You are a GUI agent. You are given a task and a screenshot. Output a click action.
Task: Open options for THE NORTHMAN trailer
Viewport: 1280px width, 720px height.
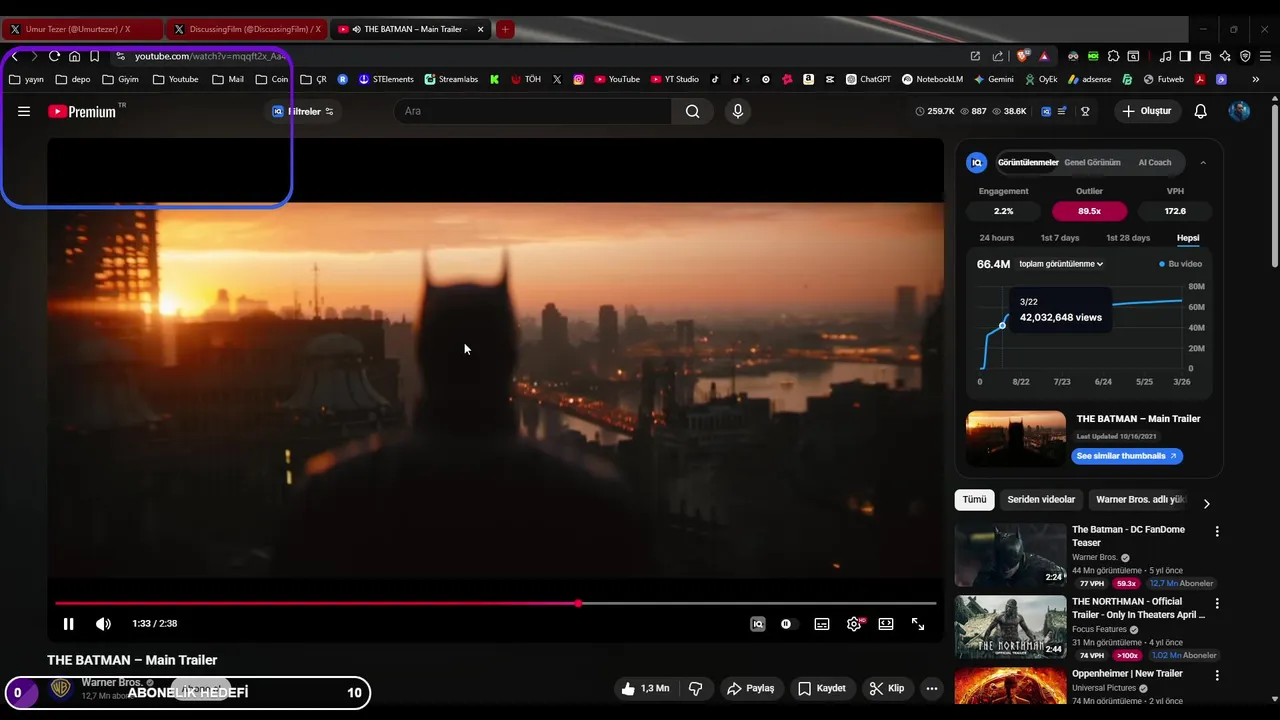click(x=1217, y=603)
